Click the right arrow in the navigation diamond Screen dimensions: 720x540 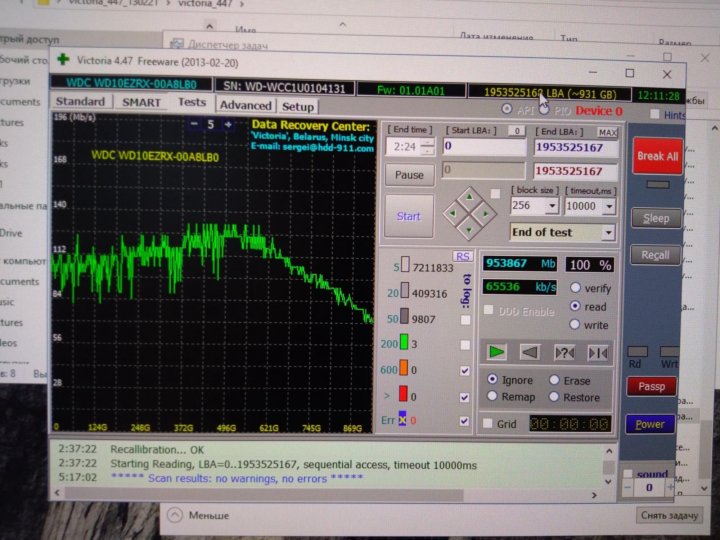click(485, 212)
